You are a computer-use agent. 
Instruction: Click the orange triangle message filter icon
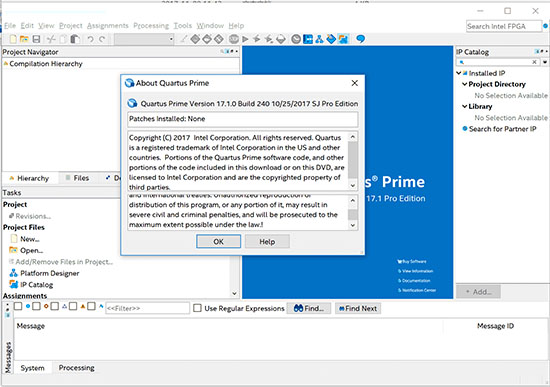coord(83,306)
